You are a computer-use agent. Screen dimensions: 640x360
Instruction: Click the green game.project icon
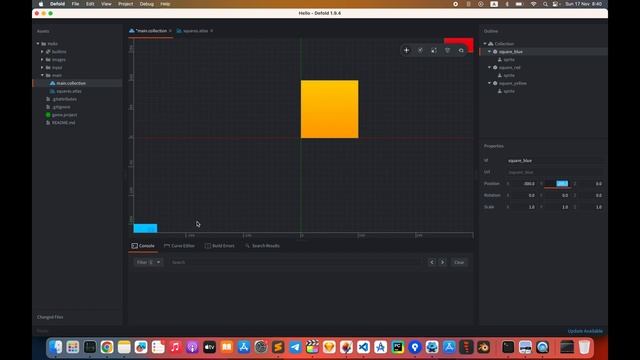pos(48,115)
